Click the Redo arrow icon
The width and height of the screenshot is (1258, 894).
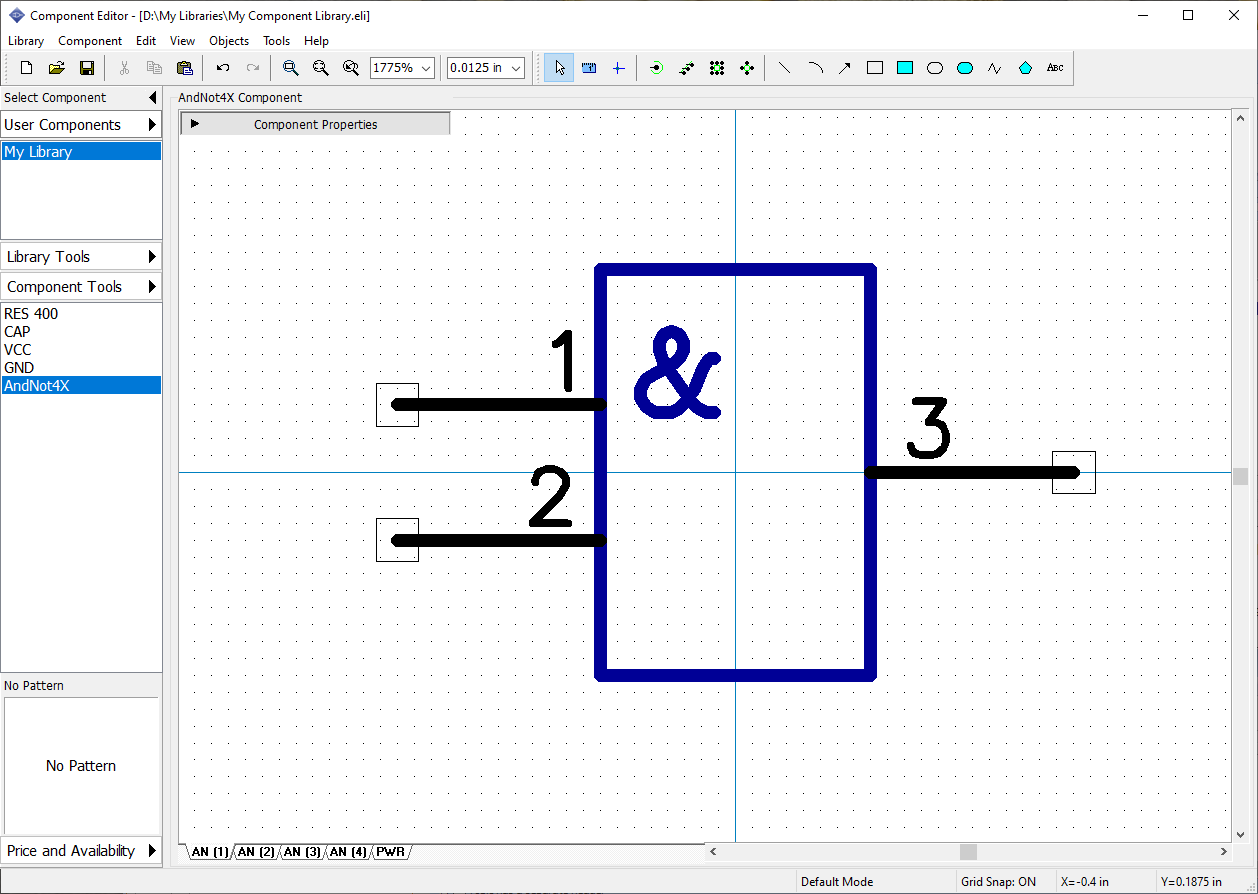click(x=253, y=68)
